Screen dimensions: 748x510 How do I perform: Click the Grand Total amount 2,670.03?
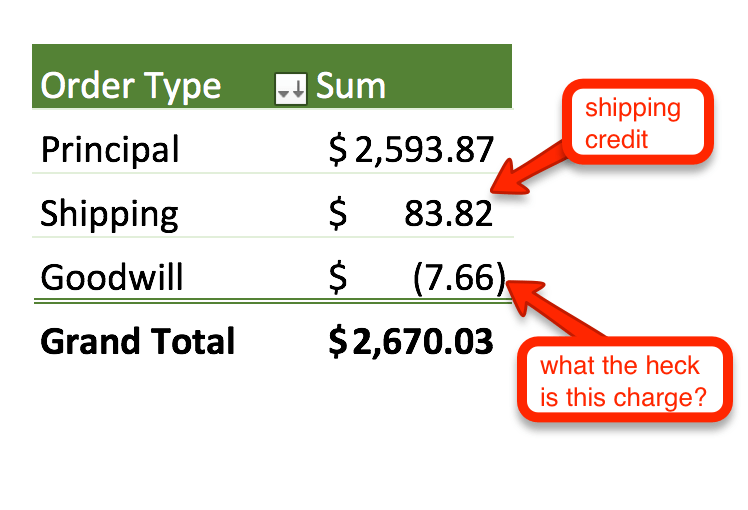point(424,342)
